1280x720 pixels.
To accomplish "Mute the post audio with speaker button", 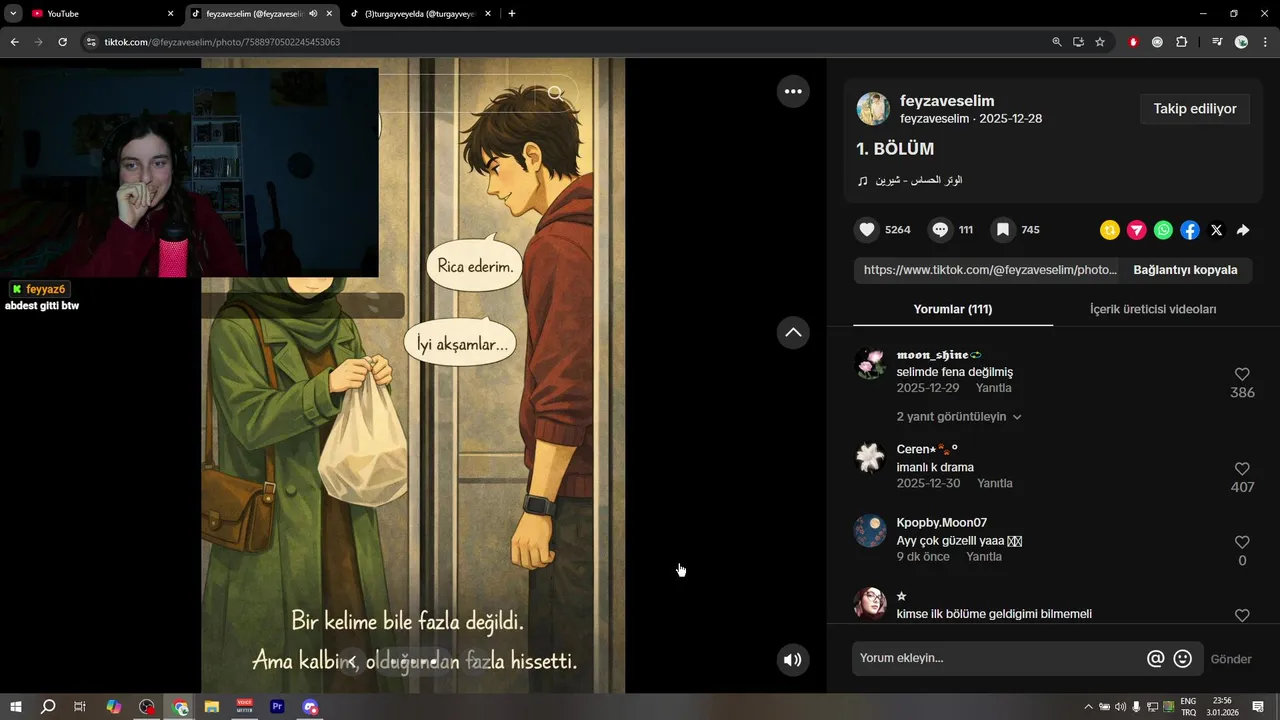I will click(x=793, y=660).
